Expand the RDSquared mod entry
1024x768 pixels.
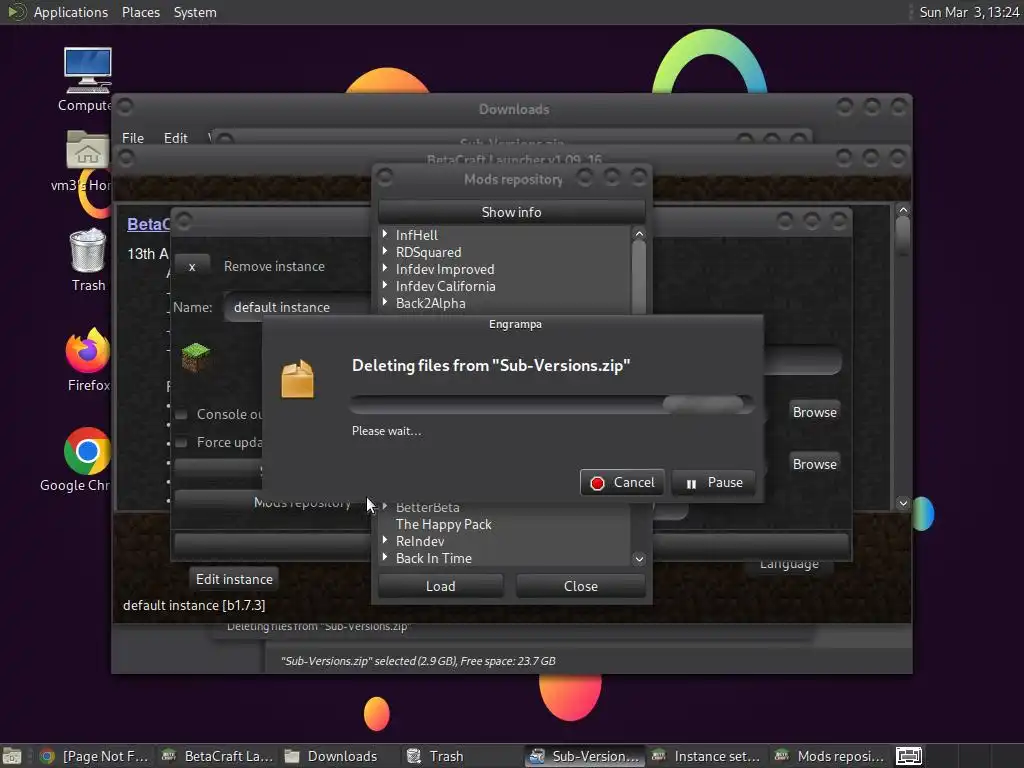(385, 251)
